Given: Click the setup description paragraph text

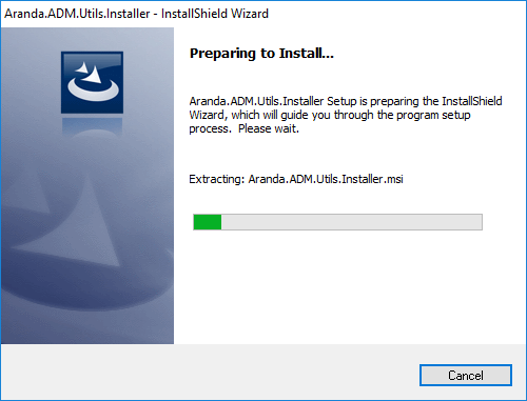Looking at the screenshot, I should 346,115.
